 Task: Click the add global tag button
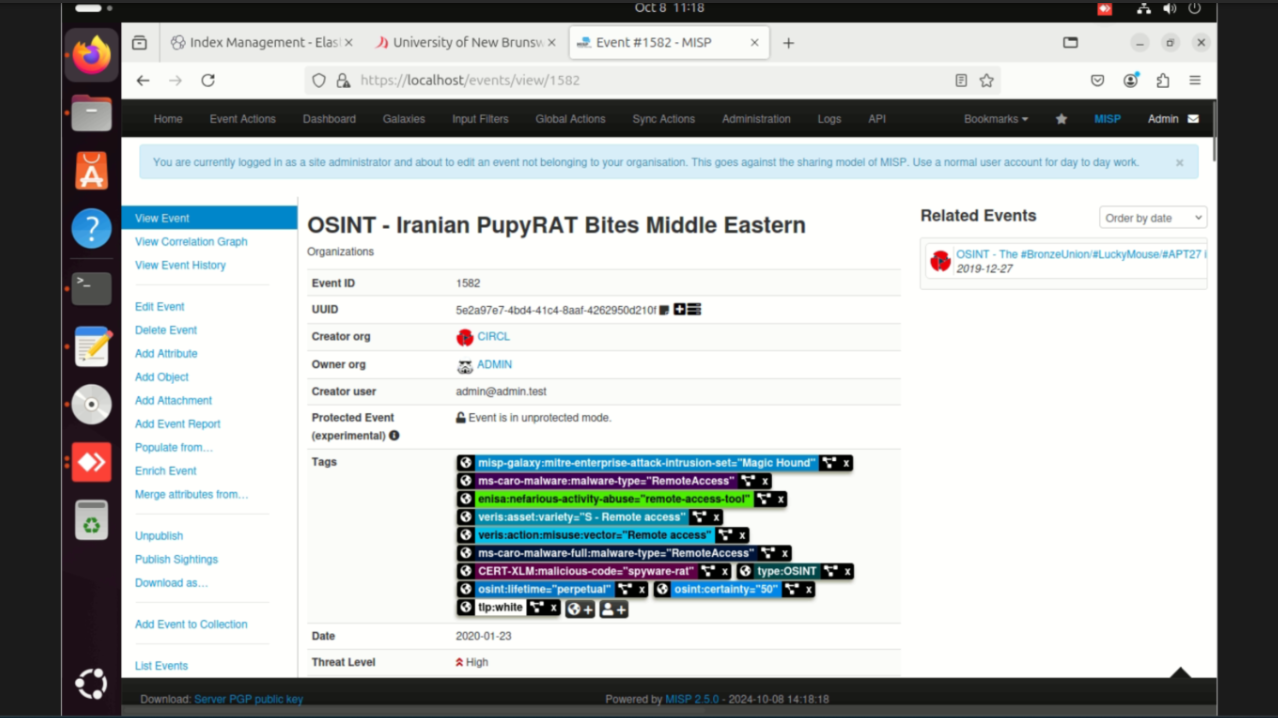pos(580,609)
